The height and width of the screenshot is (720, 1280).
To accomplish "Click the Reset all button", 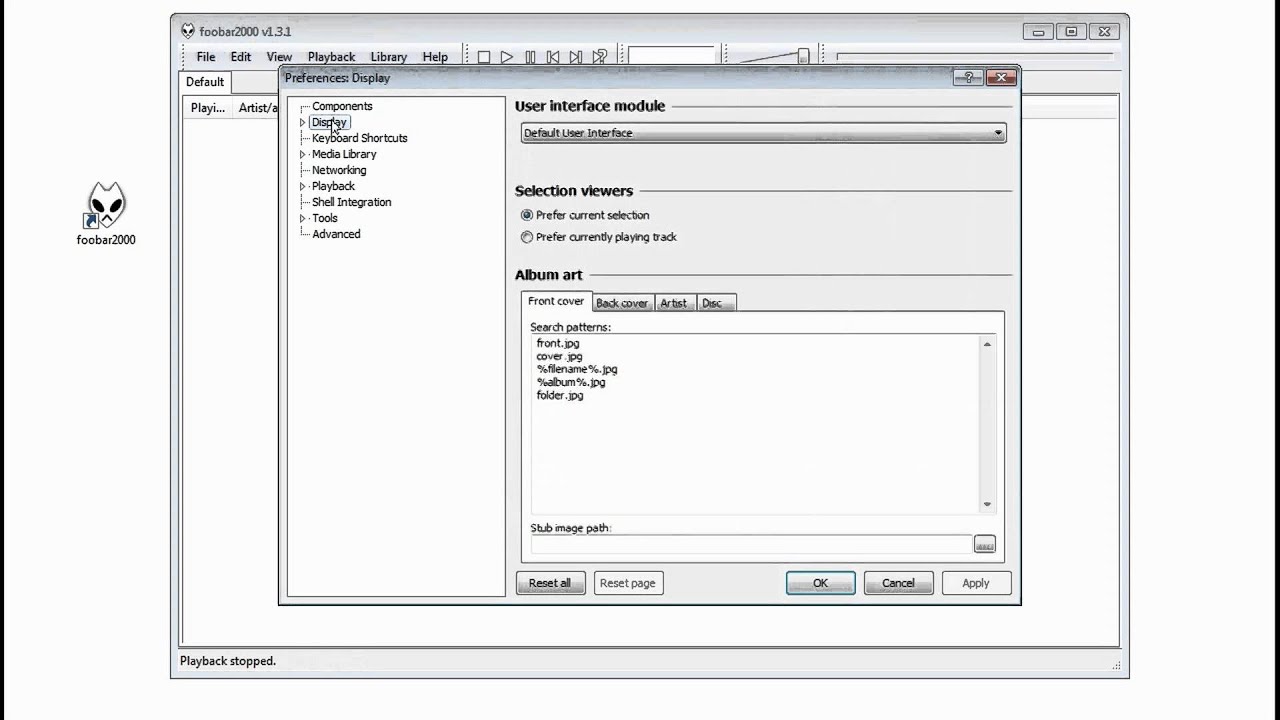I will coord(550,583).
